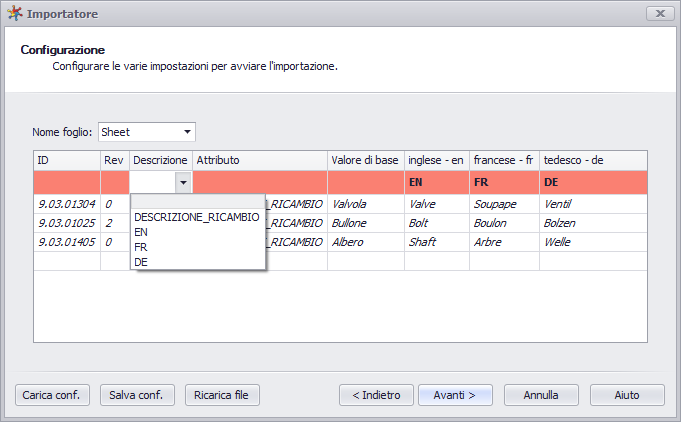Screen dimensions: 681x422
Task: Open help with the Aiuto button
Action: tap(627, 395)
